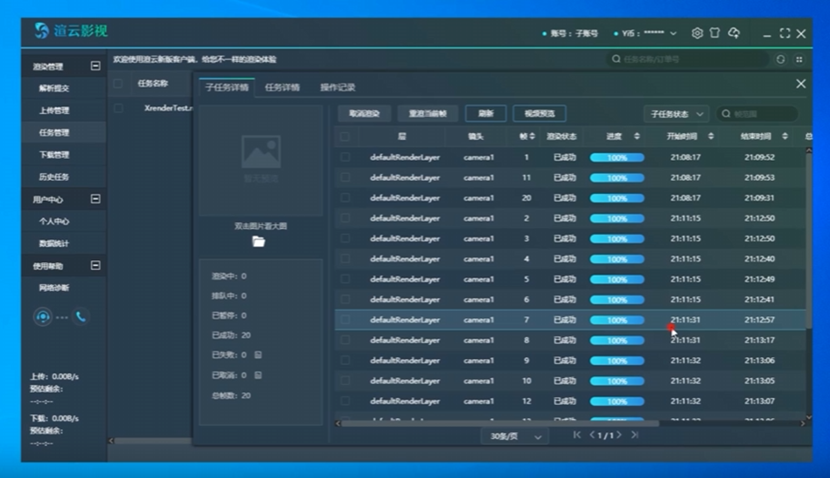Check the frame 11 row checkbox

coord(345,177)
